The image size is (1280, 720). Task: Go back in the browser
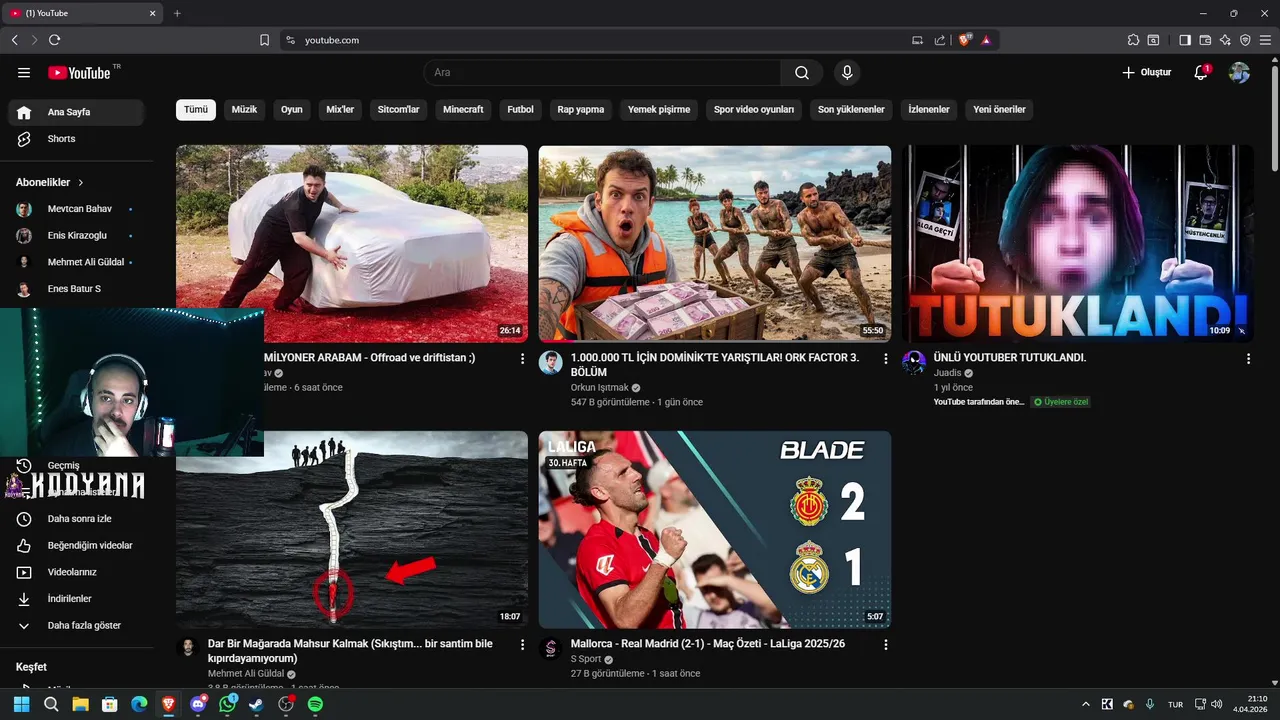click(14, 40)
